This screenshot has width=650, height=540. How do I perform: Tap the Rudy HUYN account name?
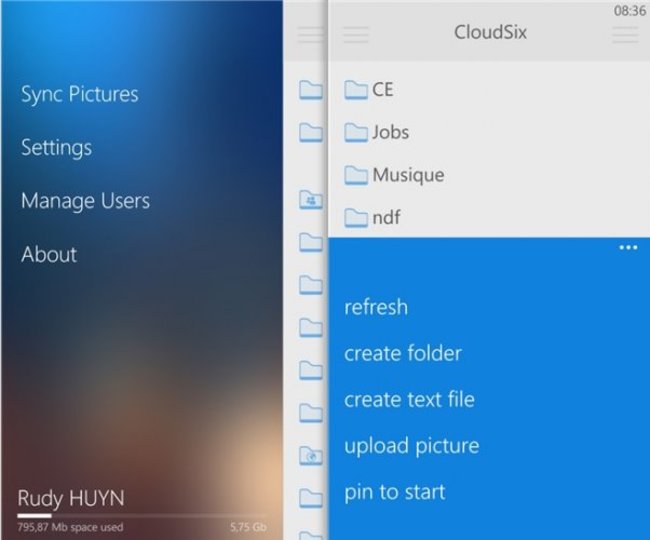click(71, 499)
